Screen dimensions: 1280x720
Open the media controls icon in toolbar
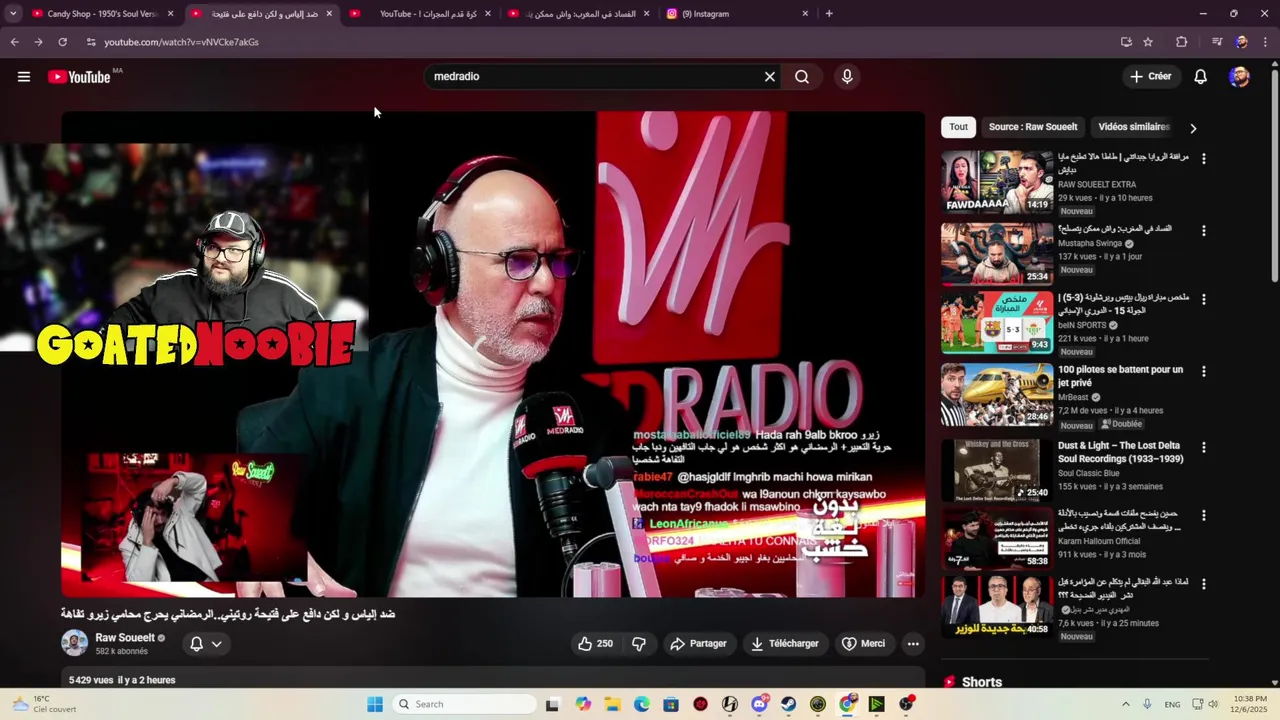tap(1217, 42)
